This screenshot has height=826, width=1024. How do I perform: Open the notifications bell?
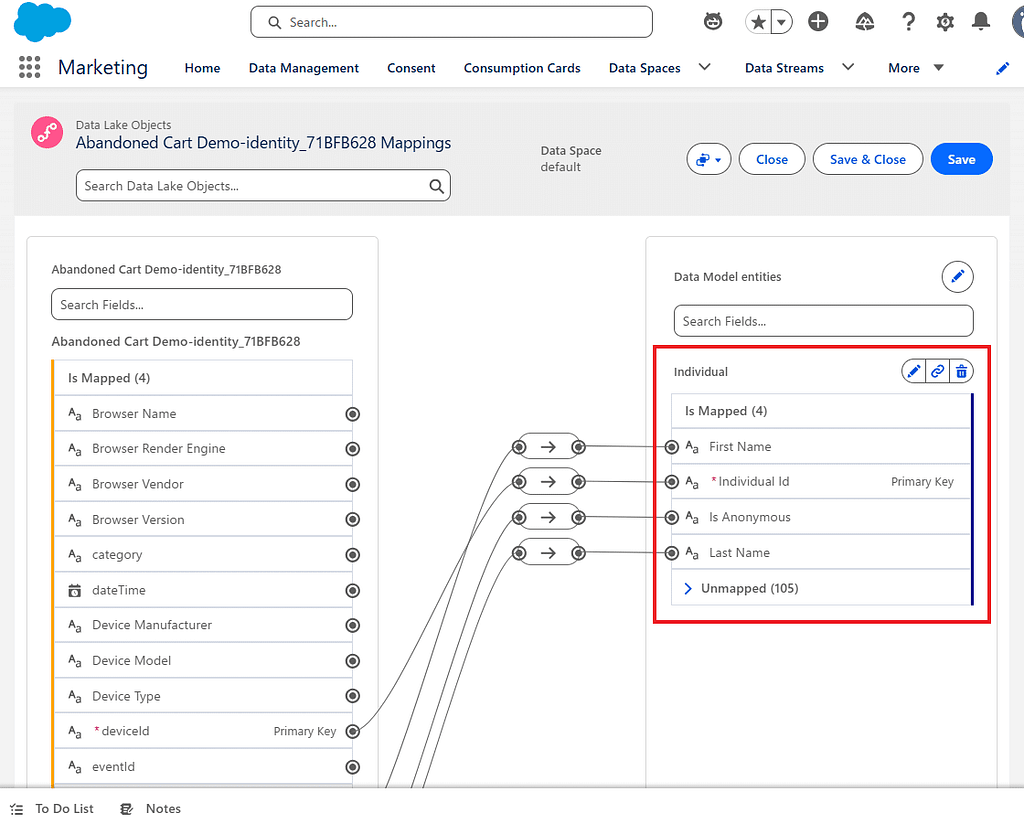[980, 22]
